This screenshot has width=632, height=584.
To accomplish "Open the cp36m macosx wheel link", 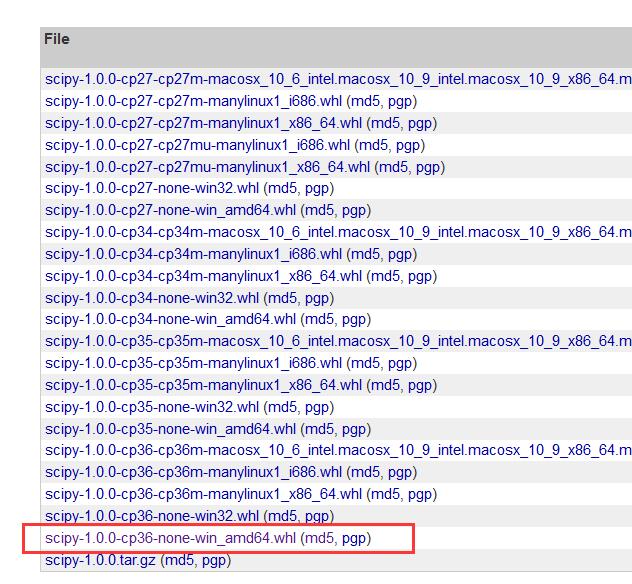I will (x=338, y=450).
